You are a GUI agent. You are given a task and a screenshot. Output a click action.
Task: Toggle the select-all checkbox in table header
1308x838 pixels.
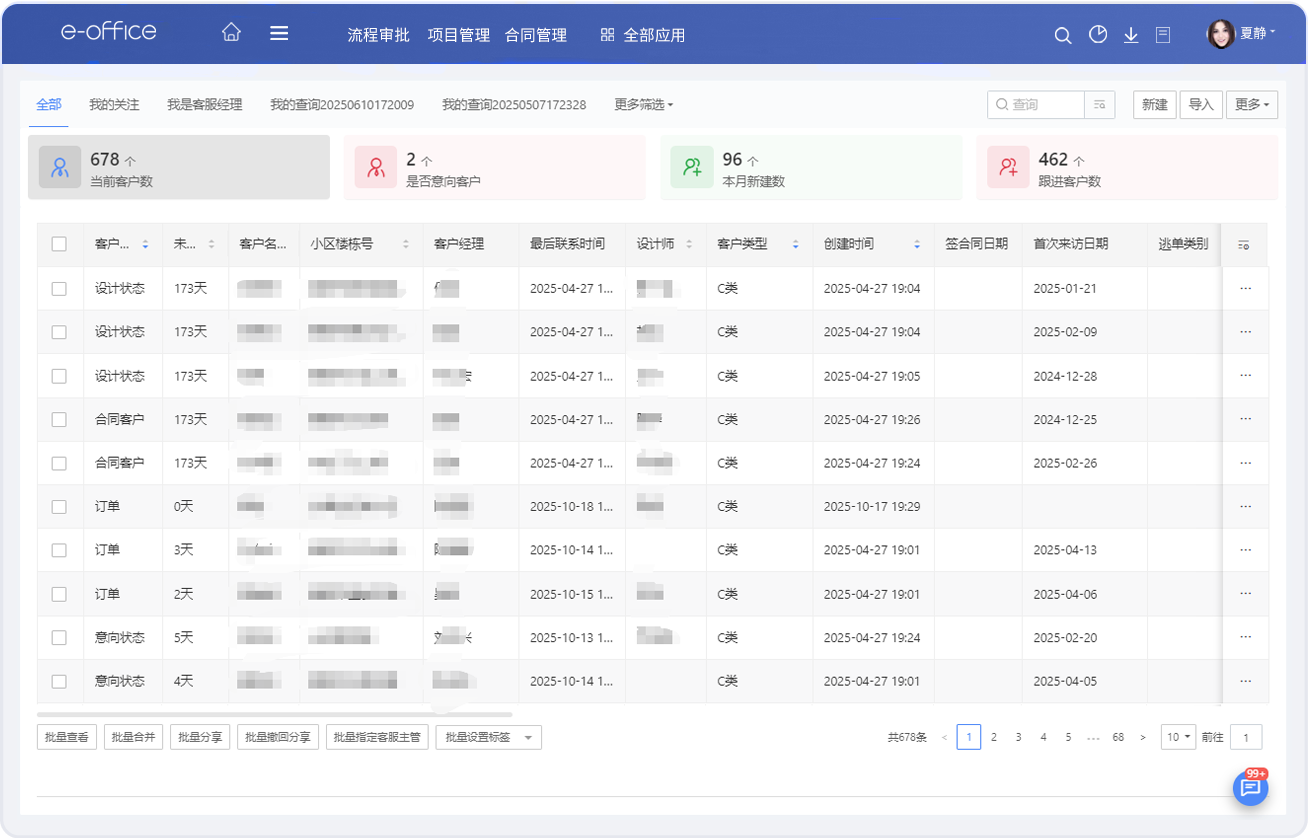click(x=59, y=244)
